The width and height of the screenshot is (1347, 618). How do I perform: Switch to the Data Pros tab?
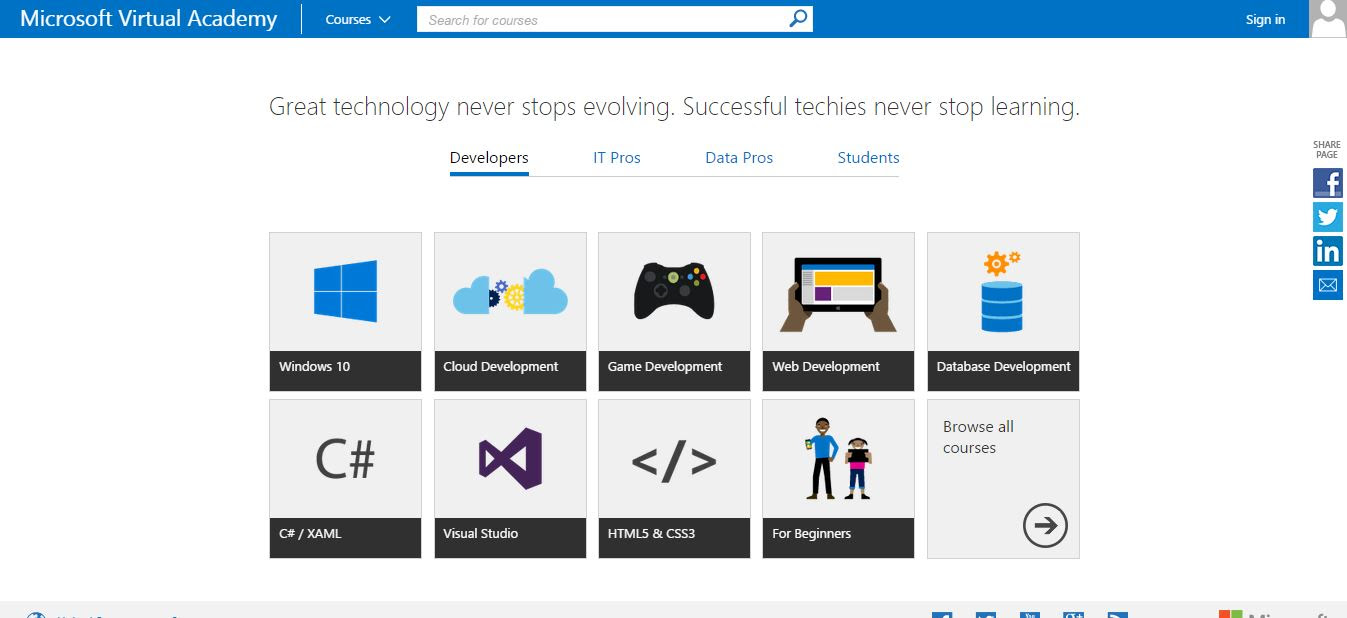point(739,157)
